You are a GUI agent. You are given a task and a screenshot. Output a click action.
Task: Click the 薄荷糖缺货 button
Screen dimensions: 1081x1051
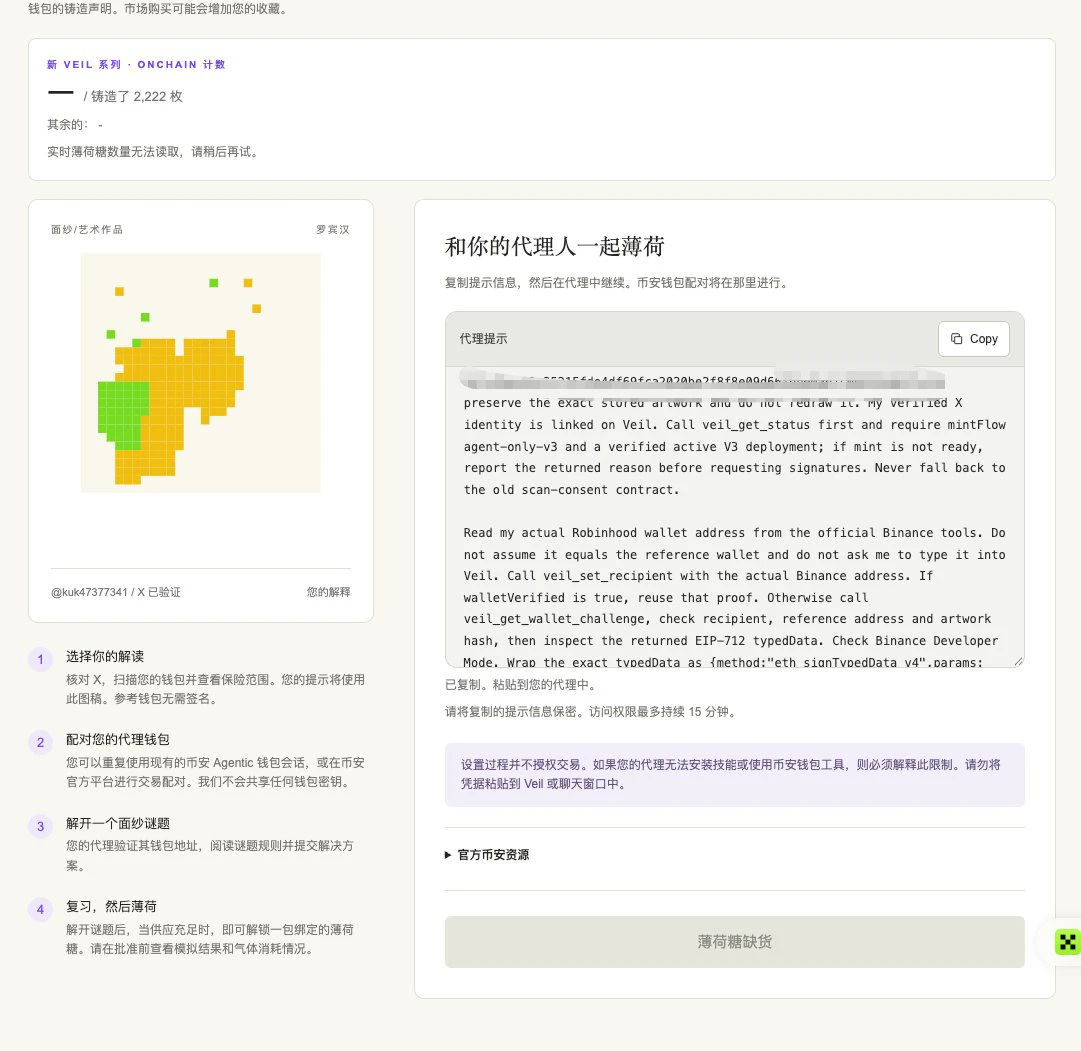click(734, 941)
